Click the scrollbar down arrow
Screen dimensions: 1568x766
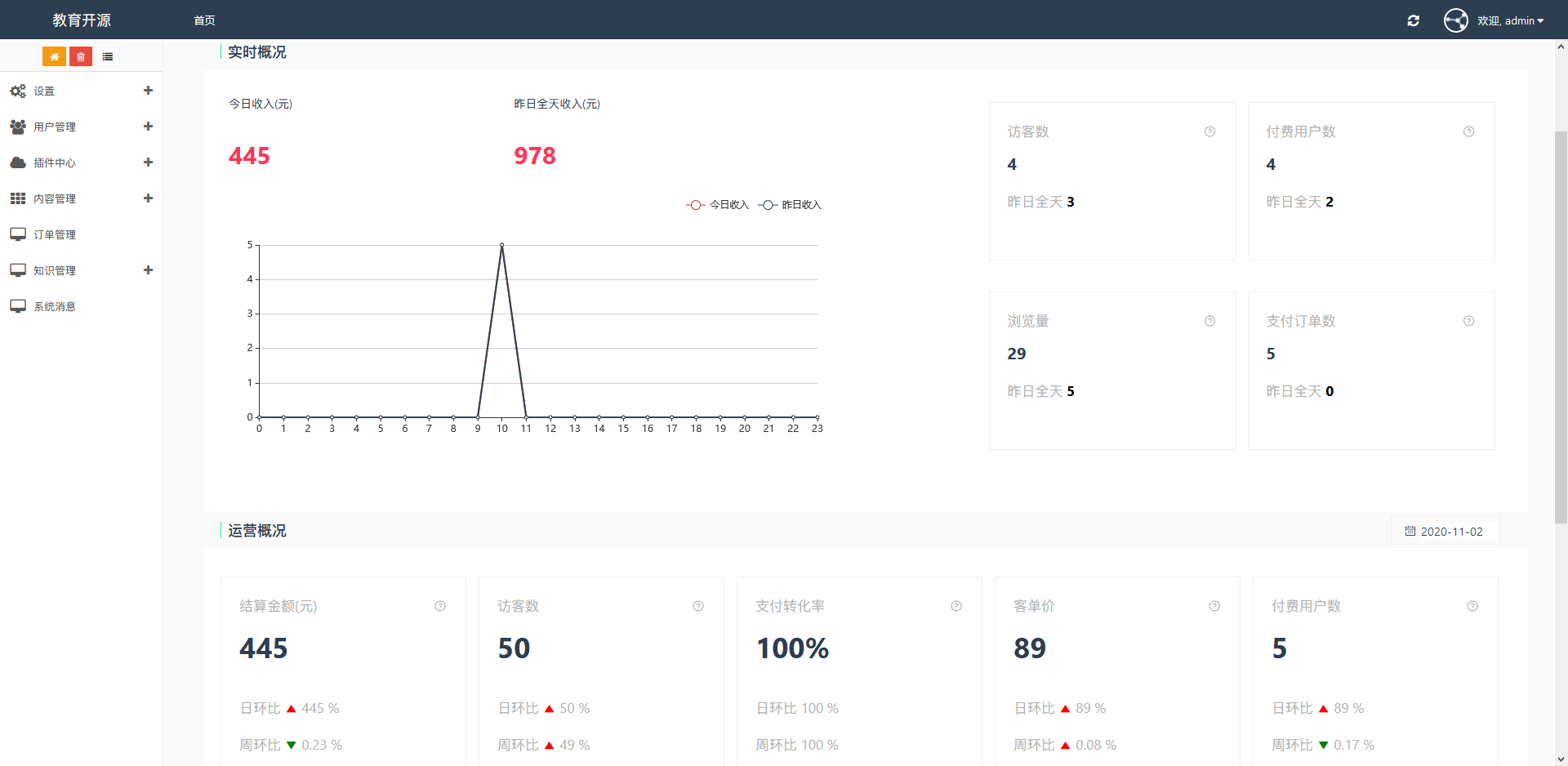coord(1561,759)
